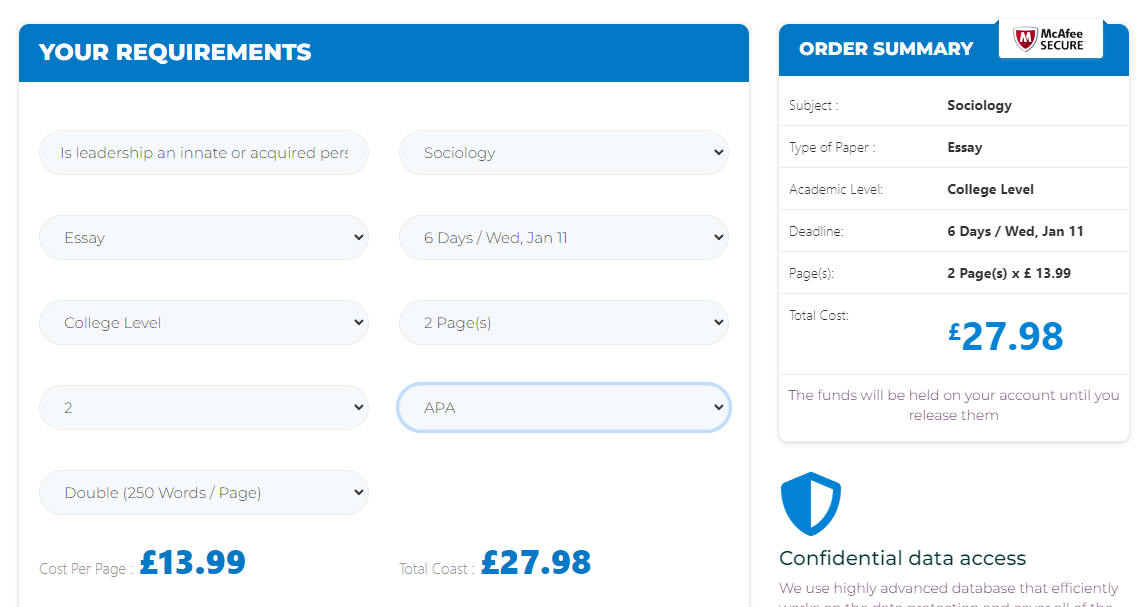Click the McAfee Secure badge
This screenshot has width=1146, height=607.
coord(1050,39)
